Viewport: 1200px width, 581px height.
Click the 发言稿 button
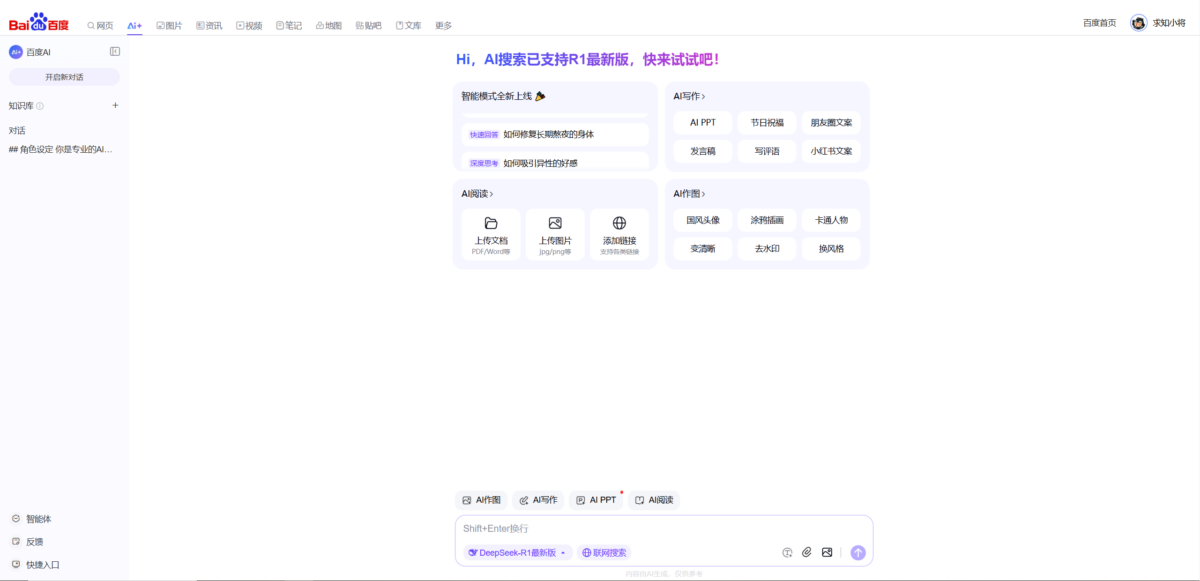pyautogui.click(x=703, y=151)
